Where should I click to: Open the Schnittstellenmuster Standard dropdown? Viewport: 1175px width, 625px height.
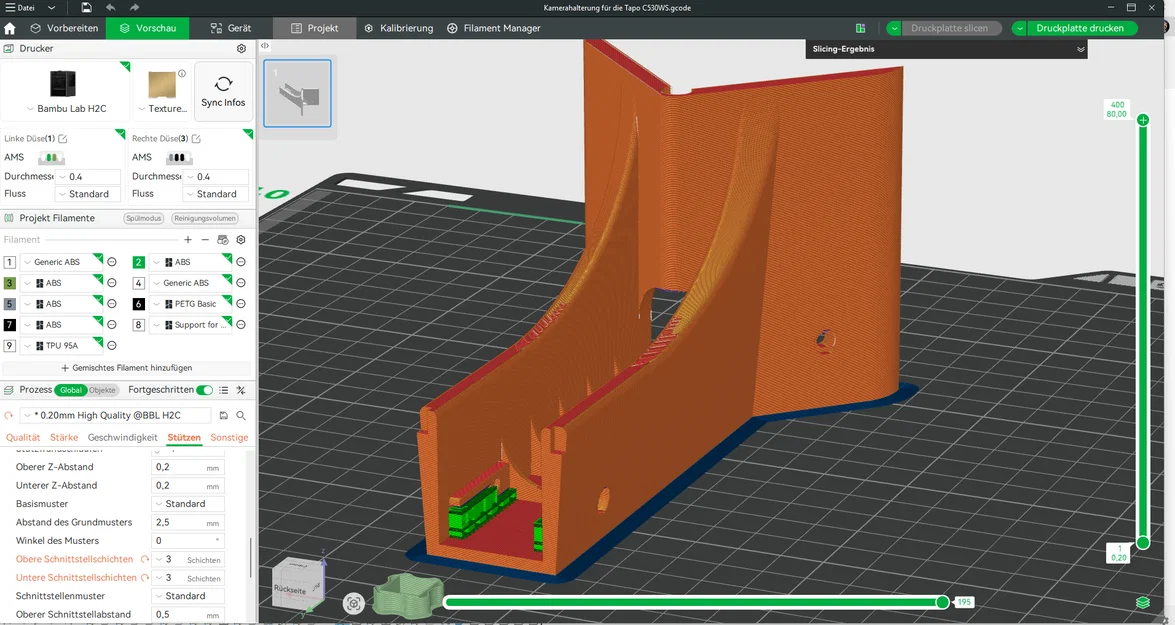click(187, 596)
